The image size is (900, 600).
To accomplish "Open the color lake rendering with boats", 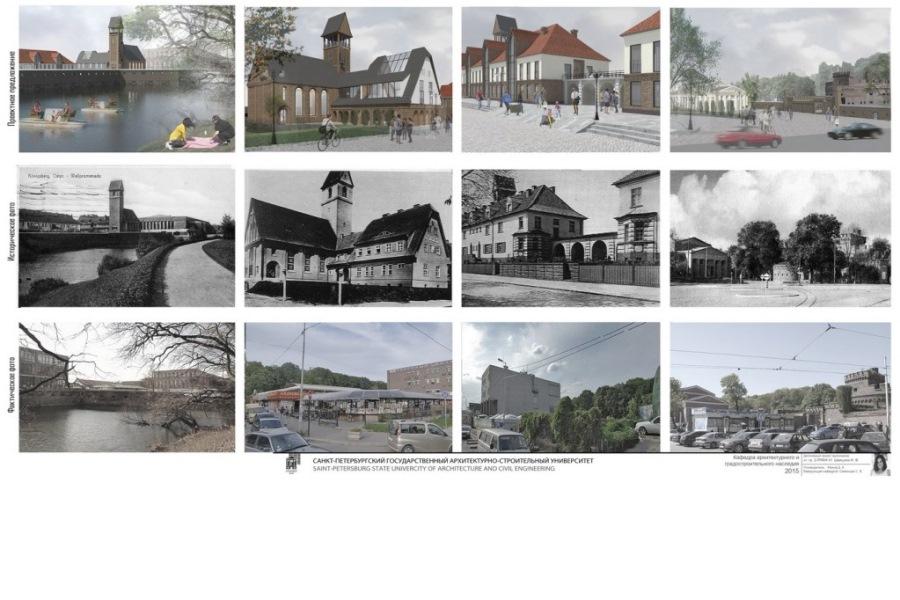I will tap(126, 79).
